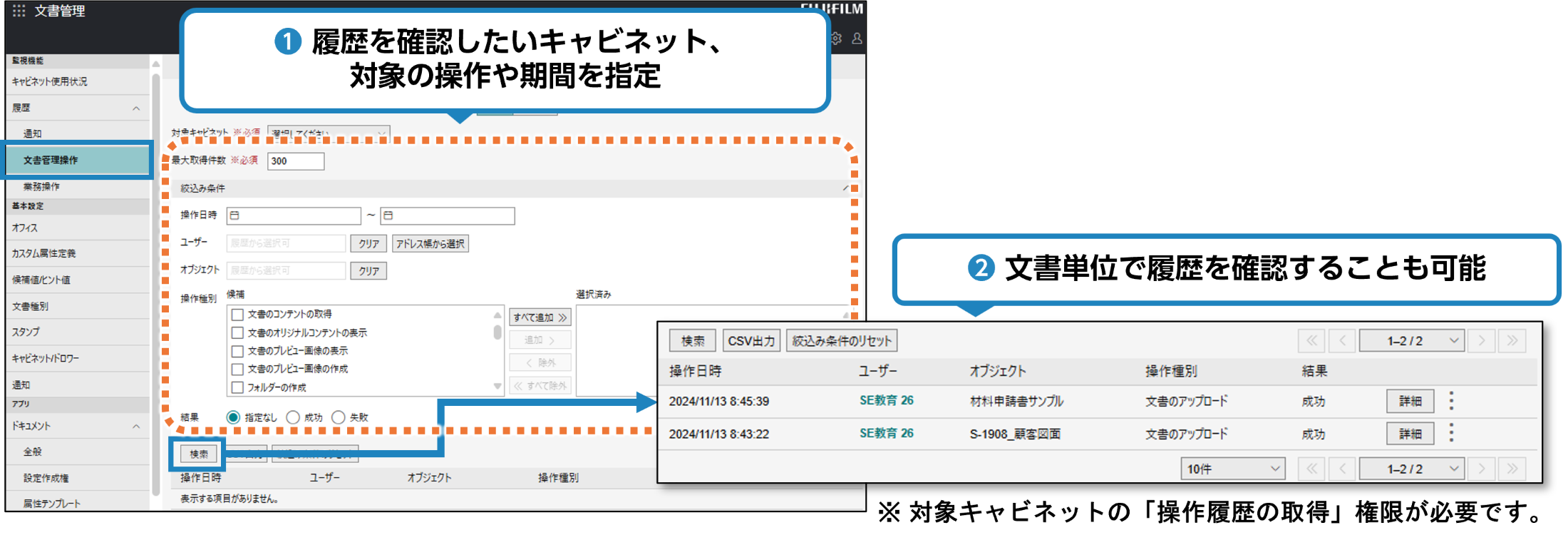Focus the 最大取得件数 field showing 300
The width and height of the screenshot is (1568, 540).
(296, 161)
